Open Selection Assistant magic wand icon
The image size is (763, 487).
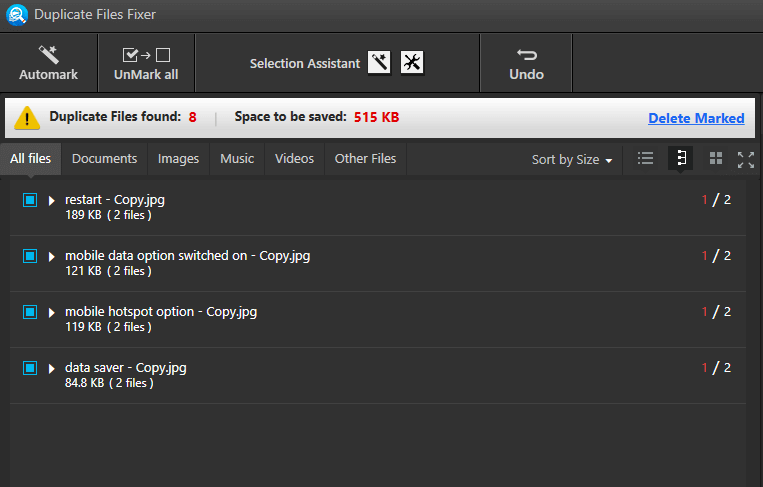379,63
